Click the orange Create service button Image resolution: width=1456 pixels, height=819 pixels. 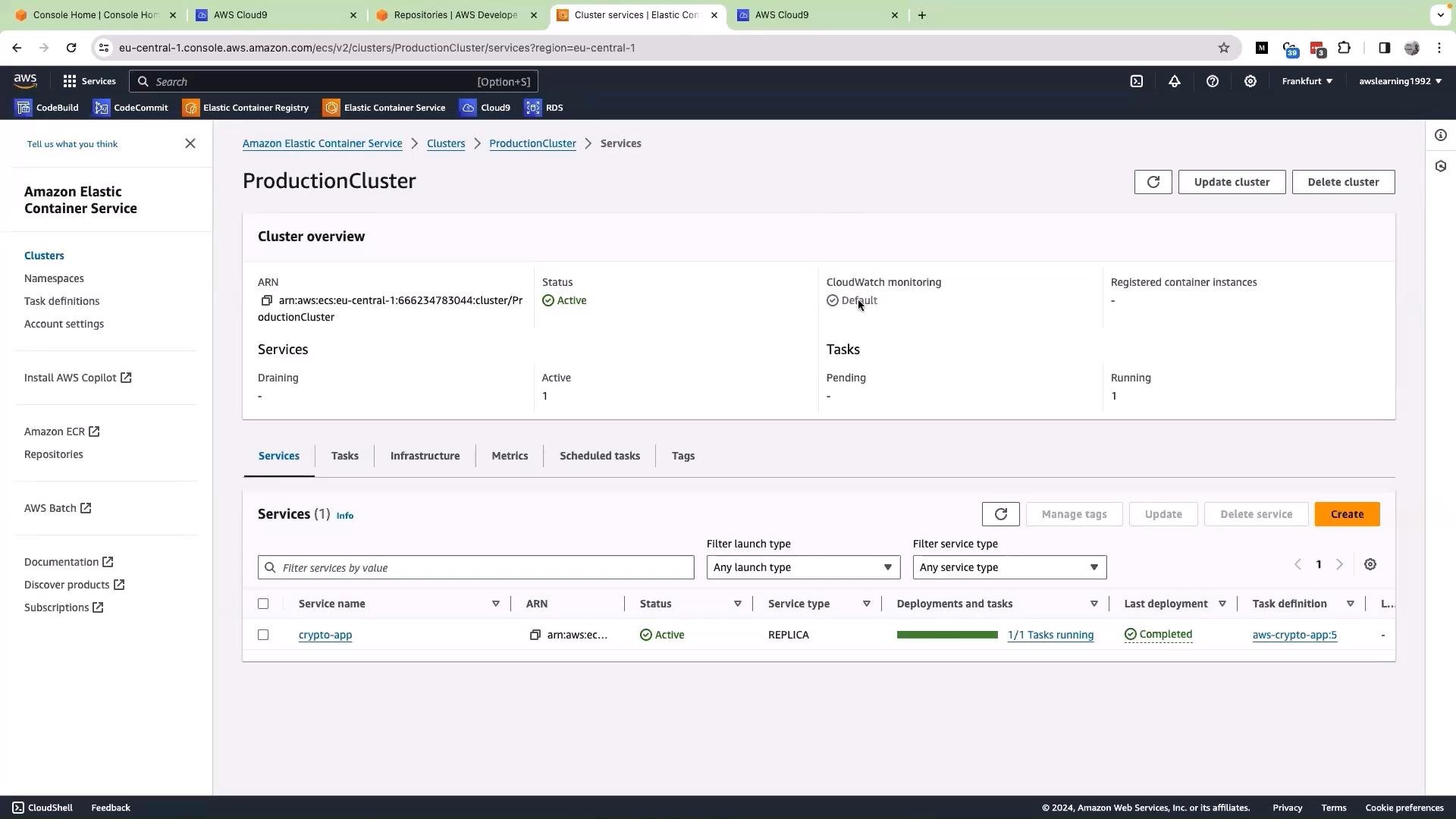tap(1347, 514)
